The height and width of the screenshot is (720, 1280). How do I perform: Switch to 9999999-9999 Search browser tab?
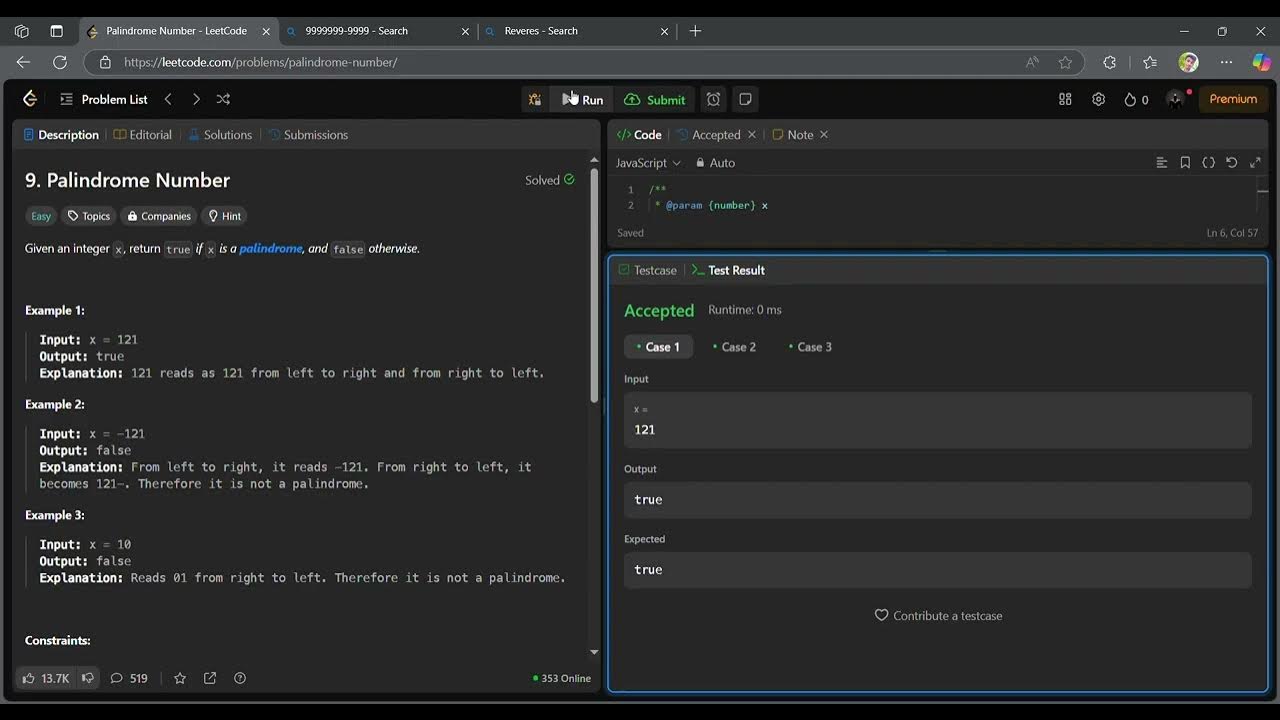tap(378, 31)
